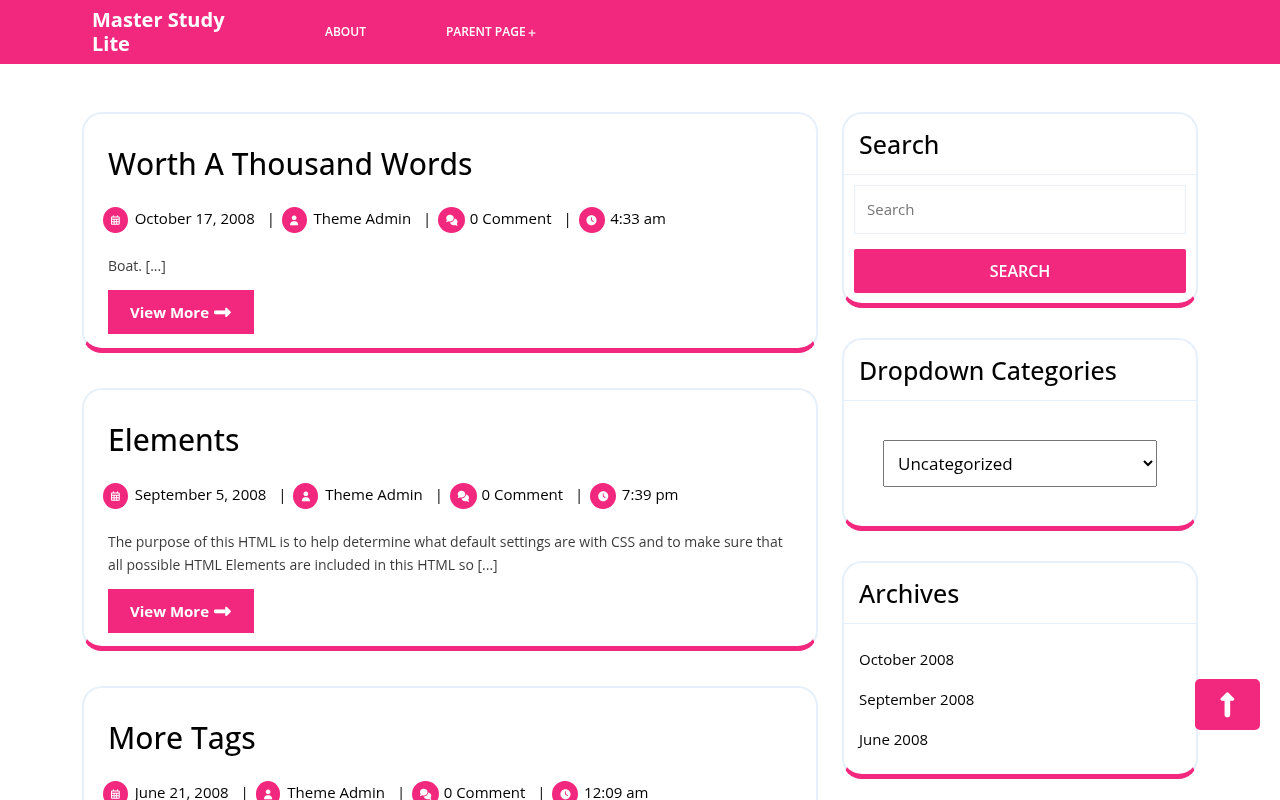This screenshot has height=800, width=1280.
Task: Expand the Parent Page menu
Action: [491, 32]
